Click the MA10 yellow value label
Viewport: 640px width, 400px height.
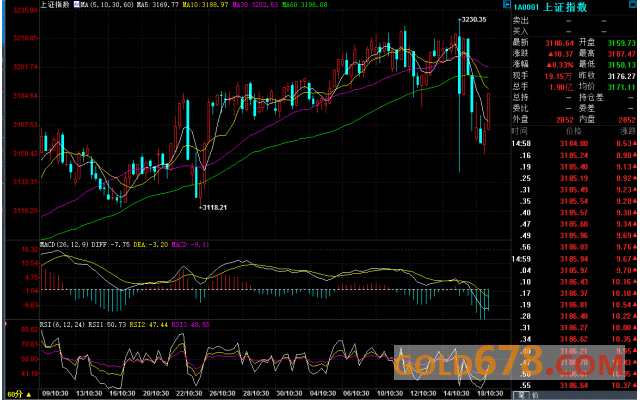pos(205,5)
